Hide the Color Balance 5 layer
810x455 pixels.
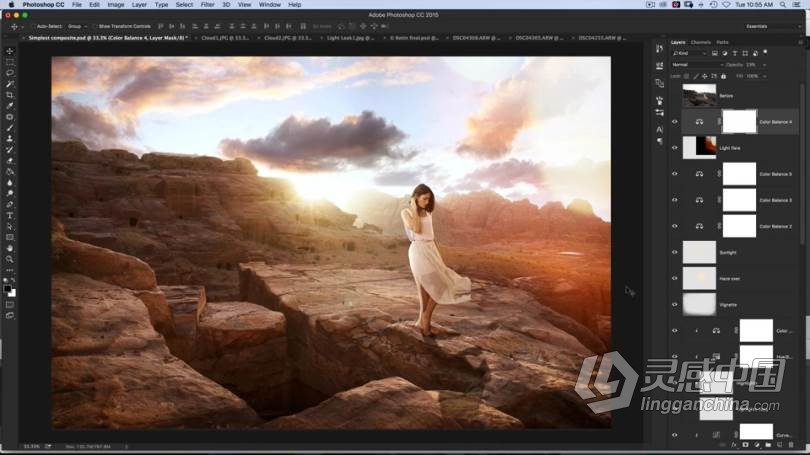pos(675,174)
